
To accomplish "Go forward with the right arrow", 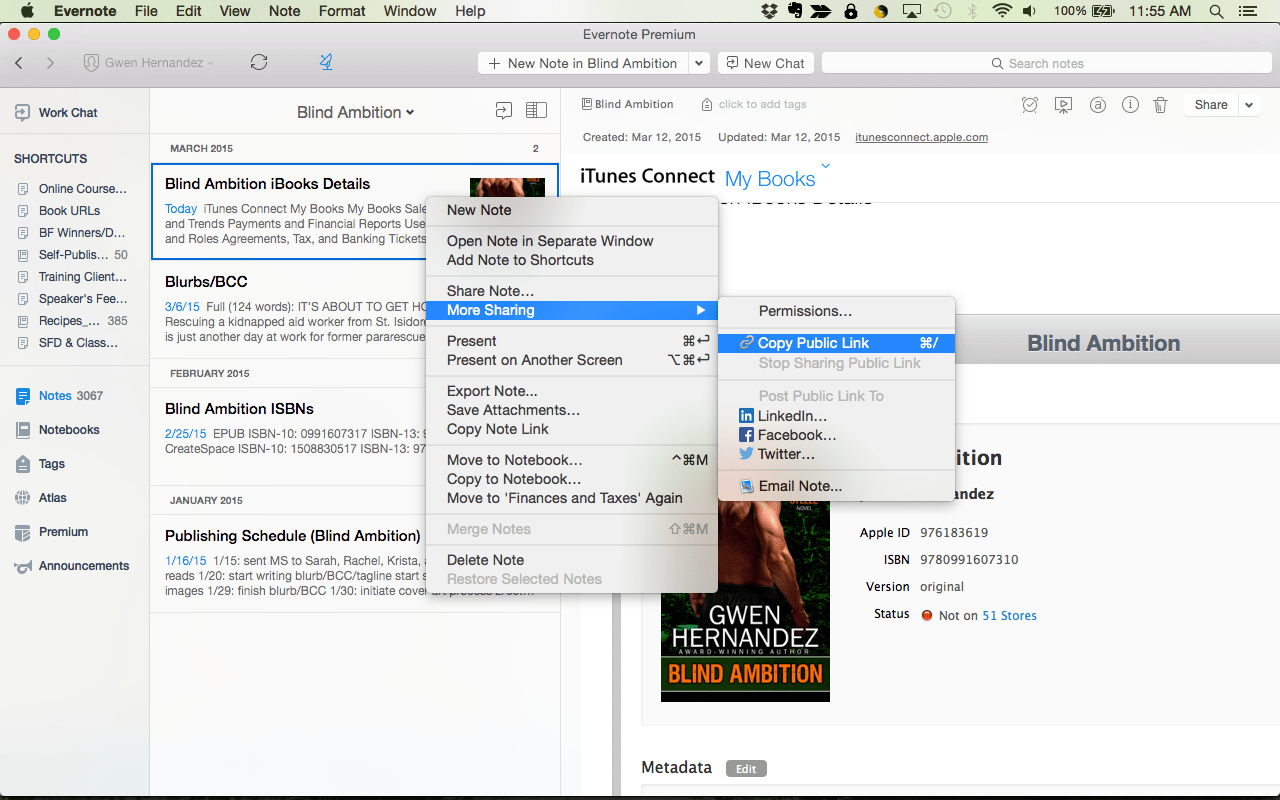I will [x=50, y=63].
